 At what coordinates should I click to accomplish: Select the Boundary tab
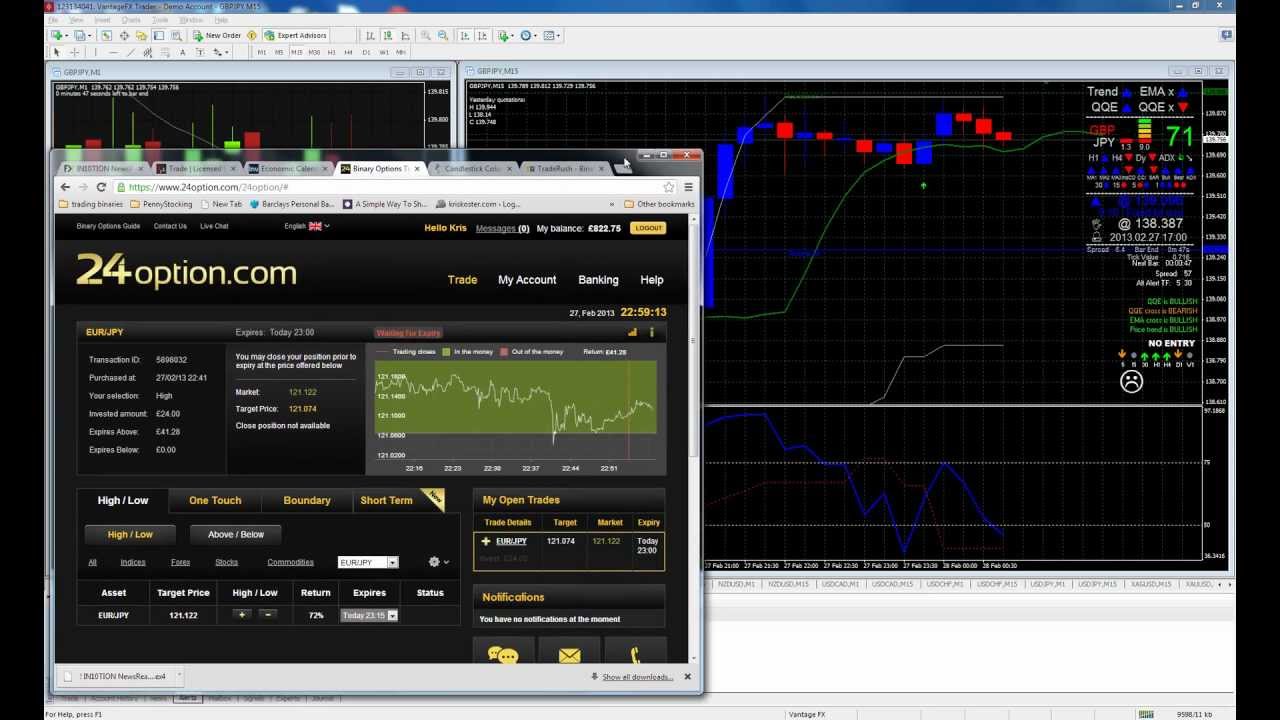(307, 500)
